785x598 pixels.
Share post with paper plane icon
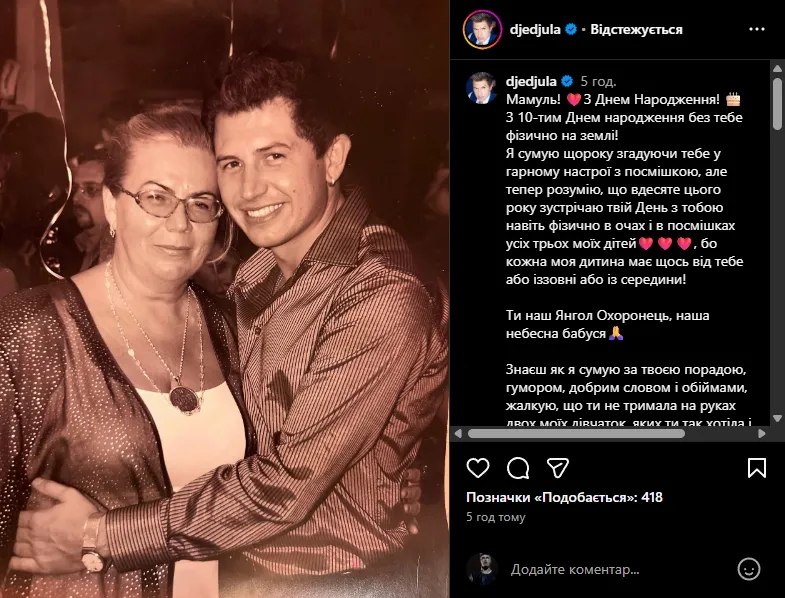(558, 468)
